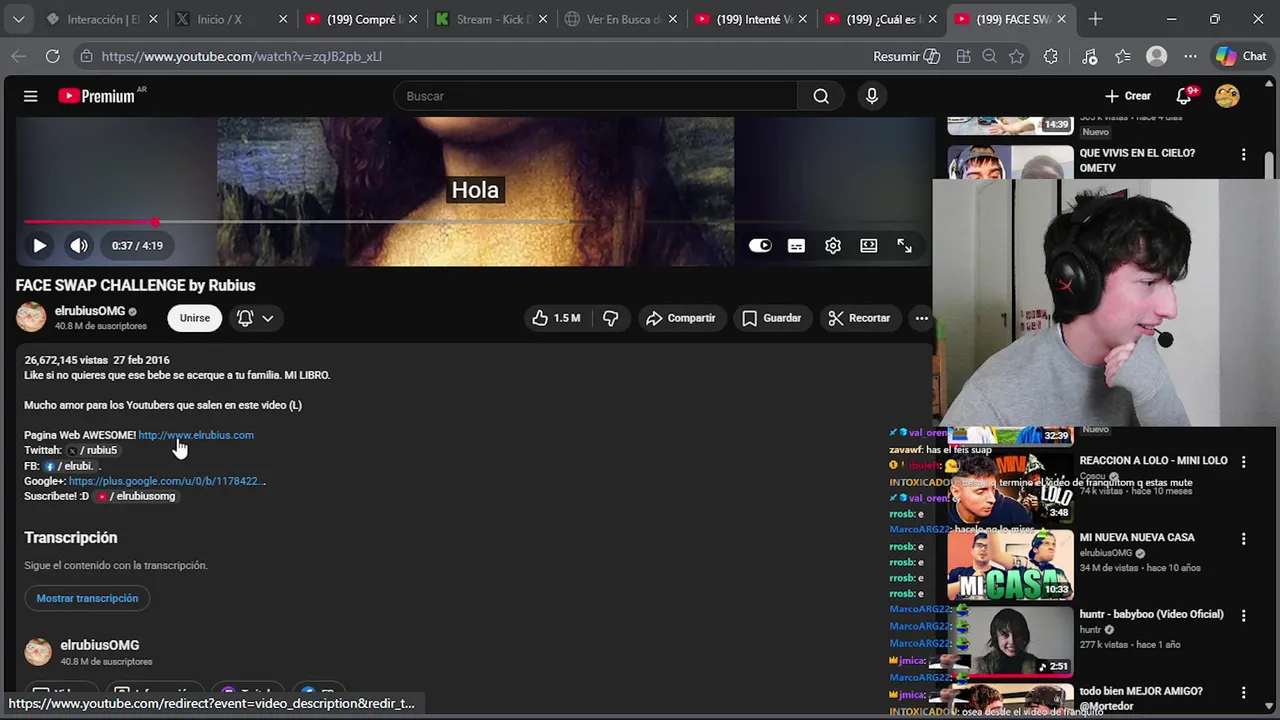Open the plus.google.com link
Screen dimensions: 1280x720
point(166,481)
